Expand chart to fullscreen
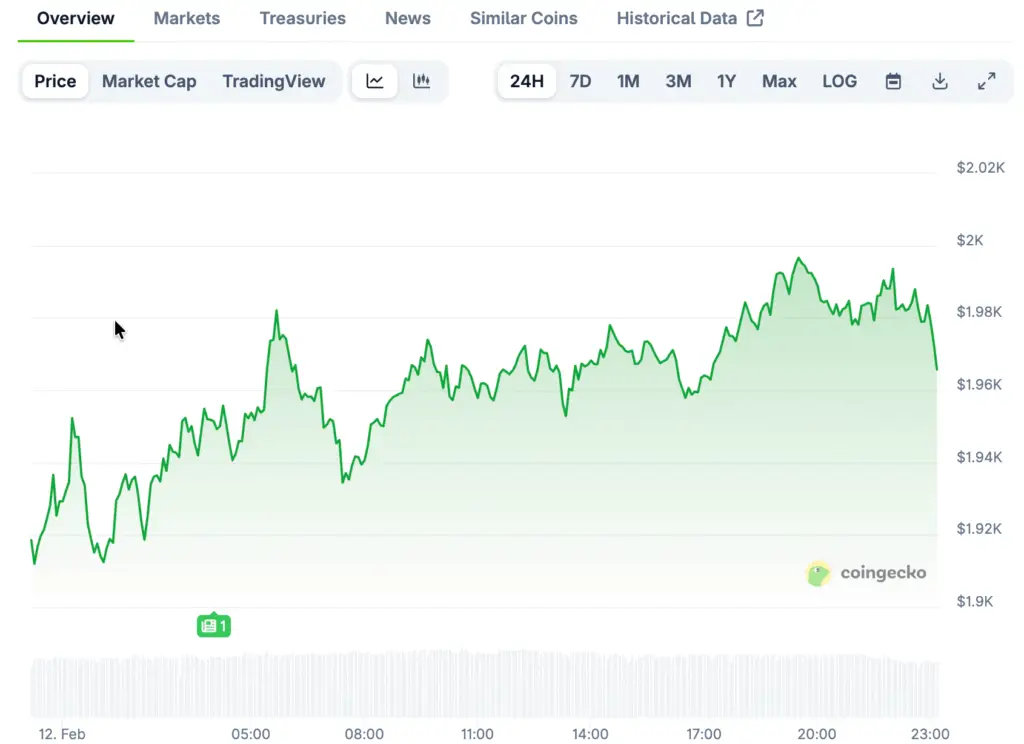This screenshot has height=744, width=1024. click(x=986, y=82)
